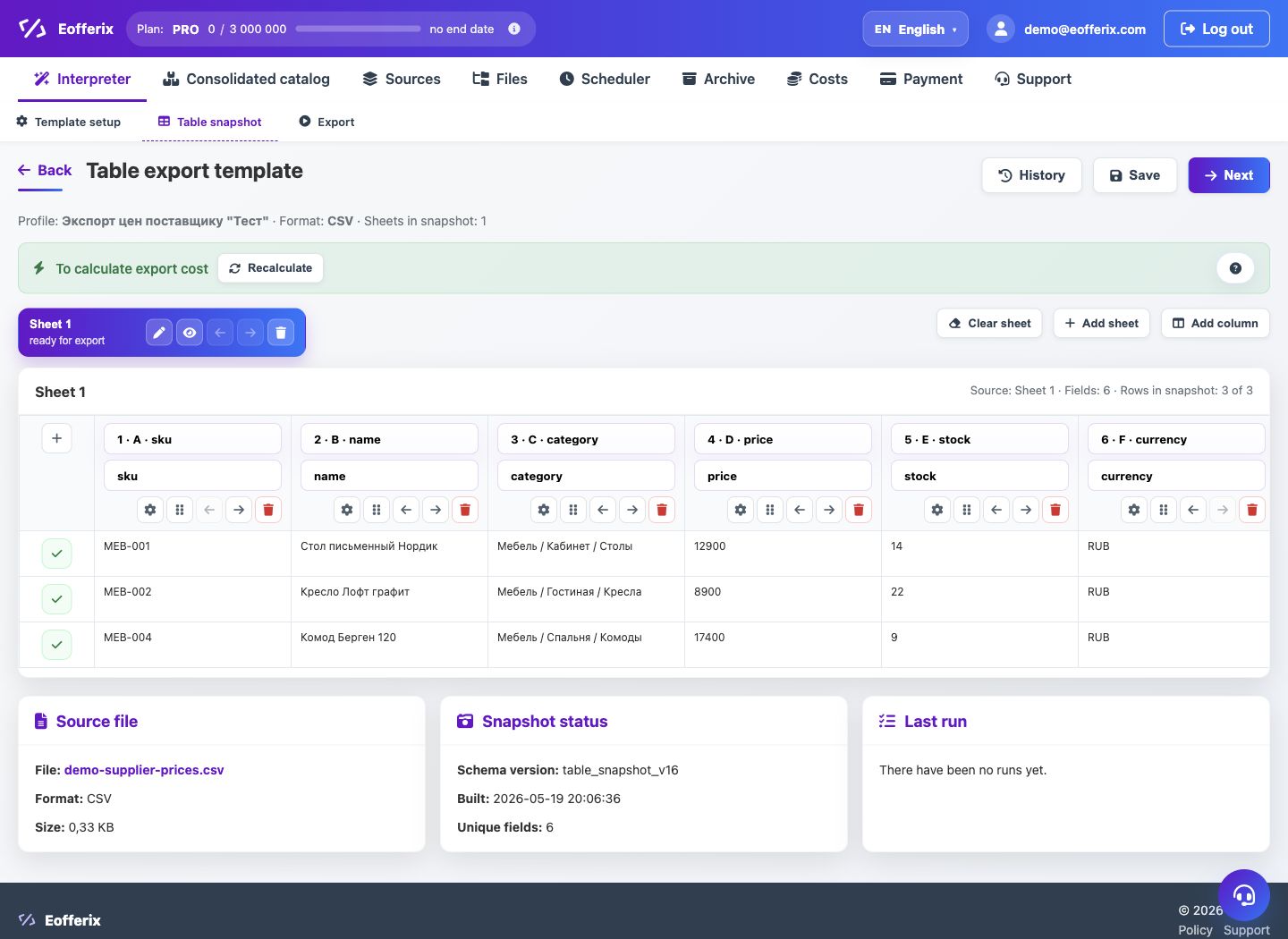Viewport: 1288px width, 939px height.
Task: Click Clear sheet
Action: pos(989,323)
